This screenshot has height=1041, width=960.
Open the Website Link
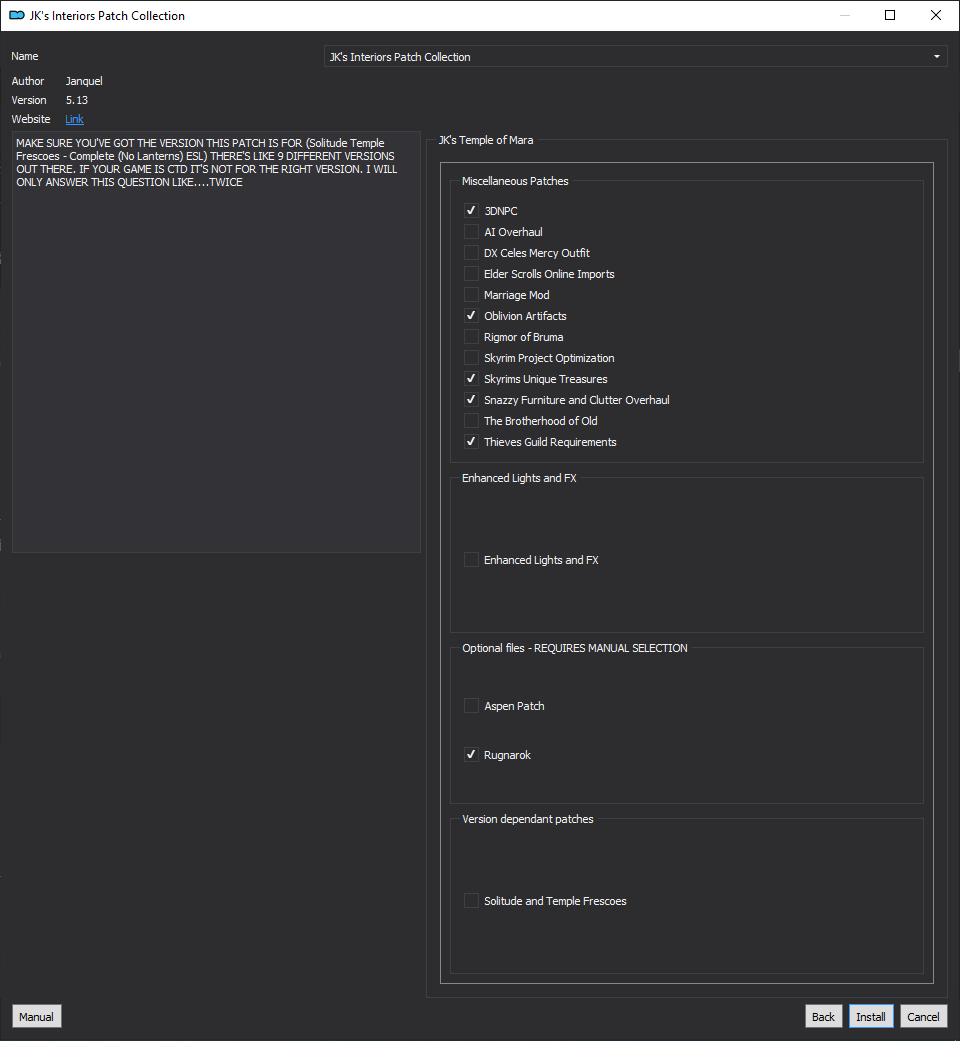tap(74, 119)
